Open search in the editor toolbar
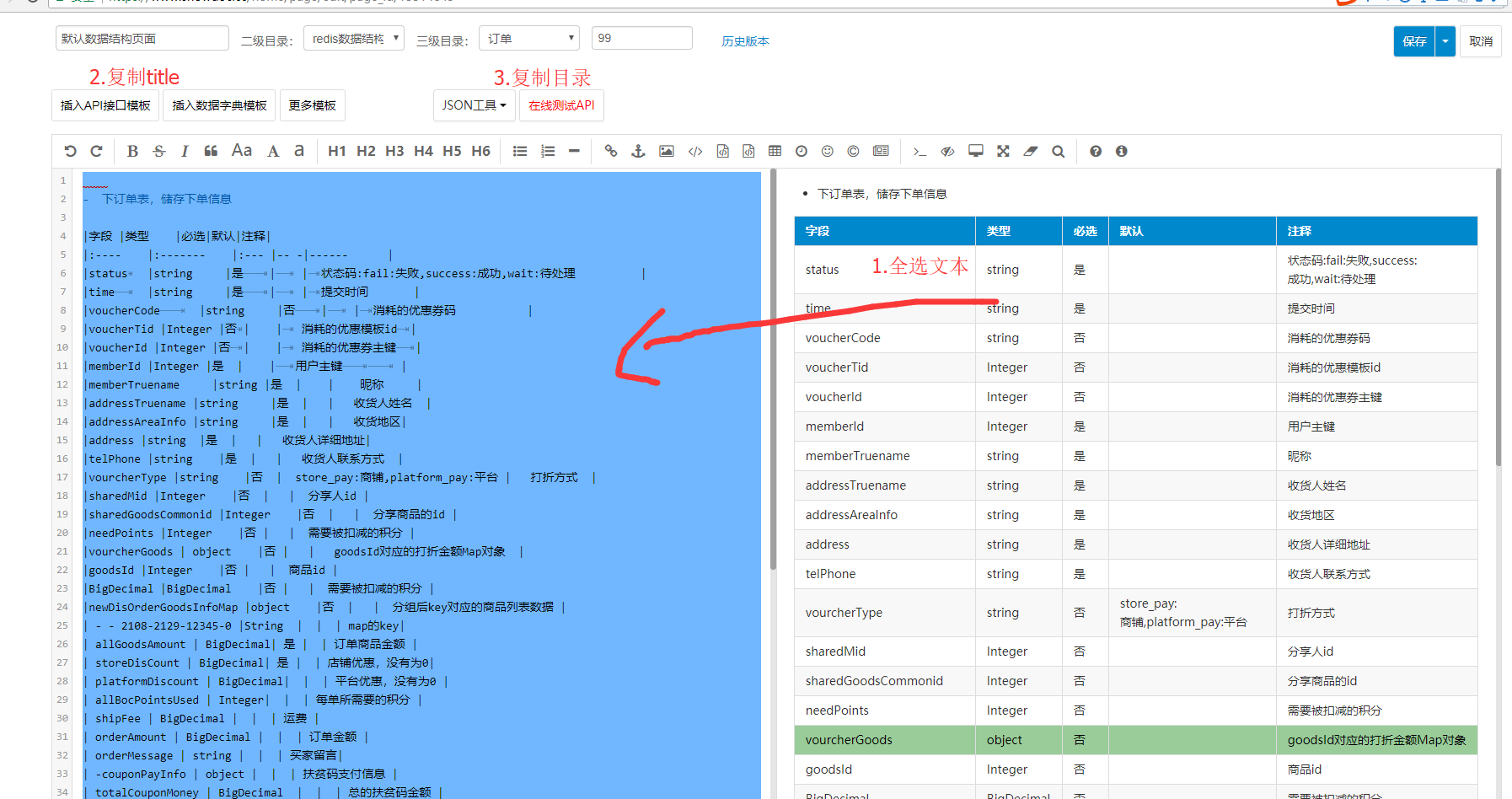The height and width of the screenshot is (799, 1512). (x=1059, y=151)
